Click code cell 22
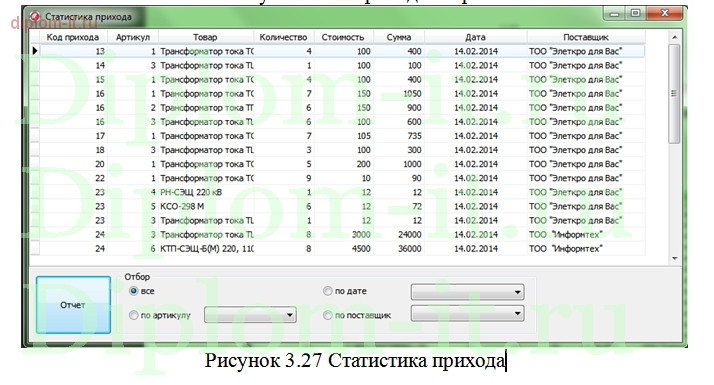 [73, 178]
